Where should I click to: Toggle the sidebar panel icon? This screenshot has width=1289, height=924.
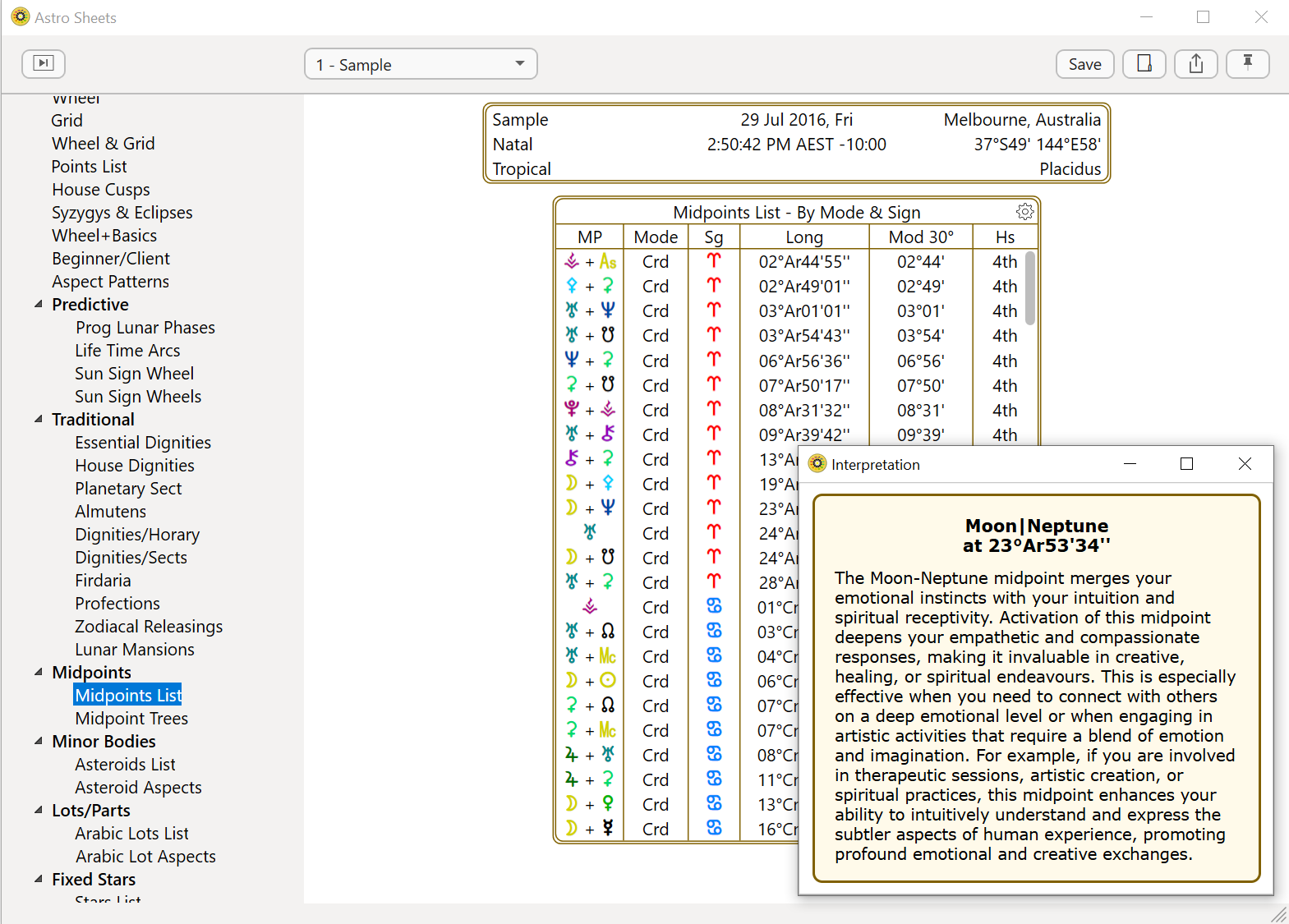(x=44, y=63)
